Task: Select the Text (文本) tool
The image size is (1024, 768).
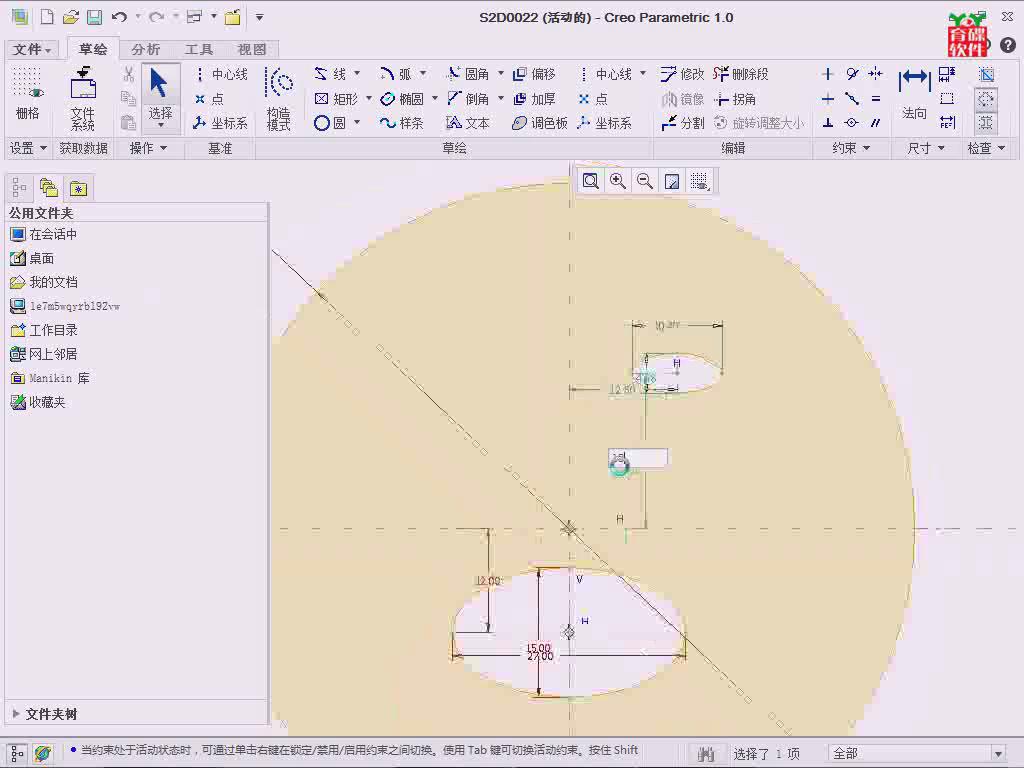Action: 468,123
